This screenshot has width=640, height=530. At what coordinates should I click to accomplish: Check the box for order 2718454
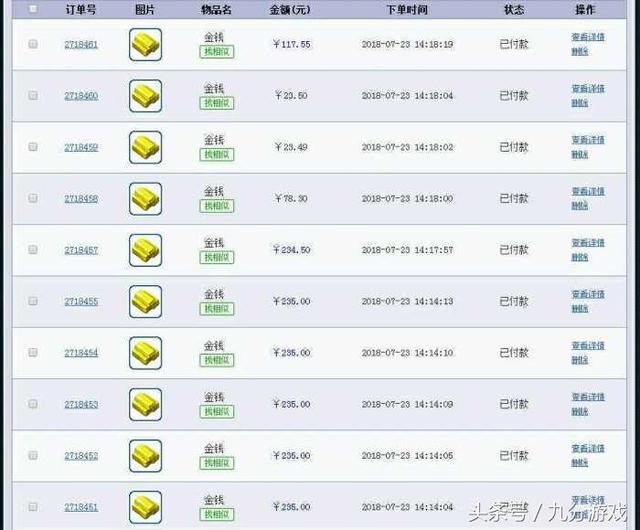33,353
